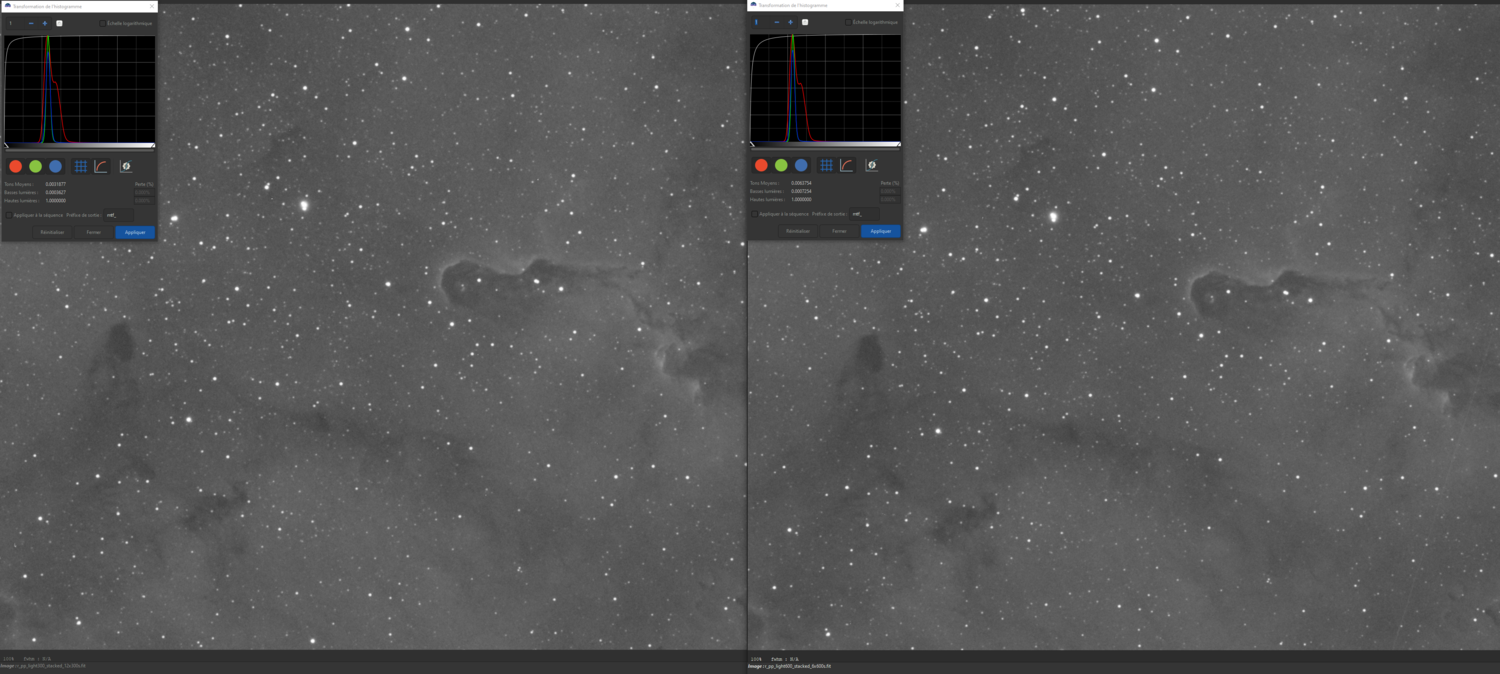1500x674 pixels.
Task: Click Tons Moyens value 0.0063754
Action: 802,183
